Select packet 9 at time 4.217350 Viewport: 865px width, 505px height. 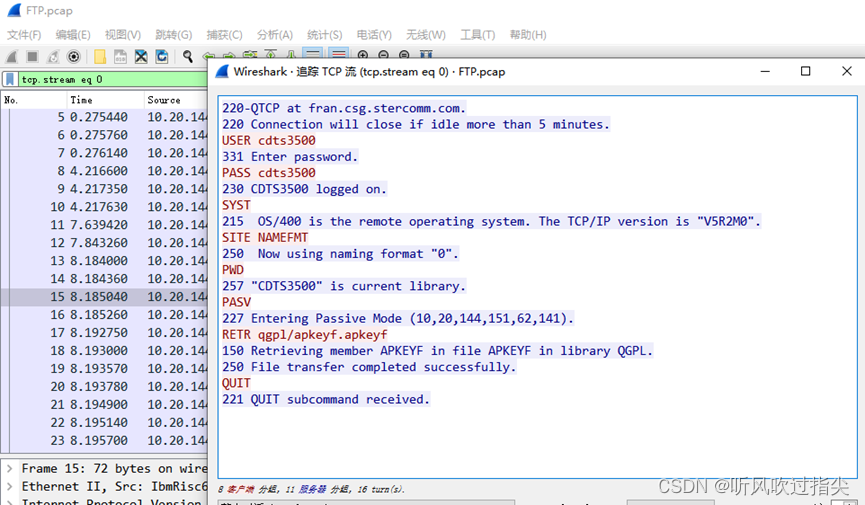[104, 189]
